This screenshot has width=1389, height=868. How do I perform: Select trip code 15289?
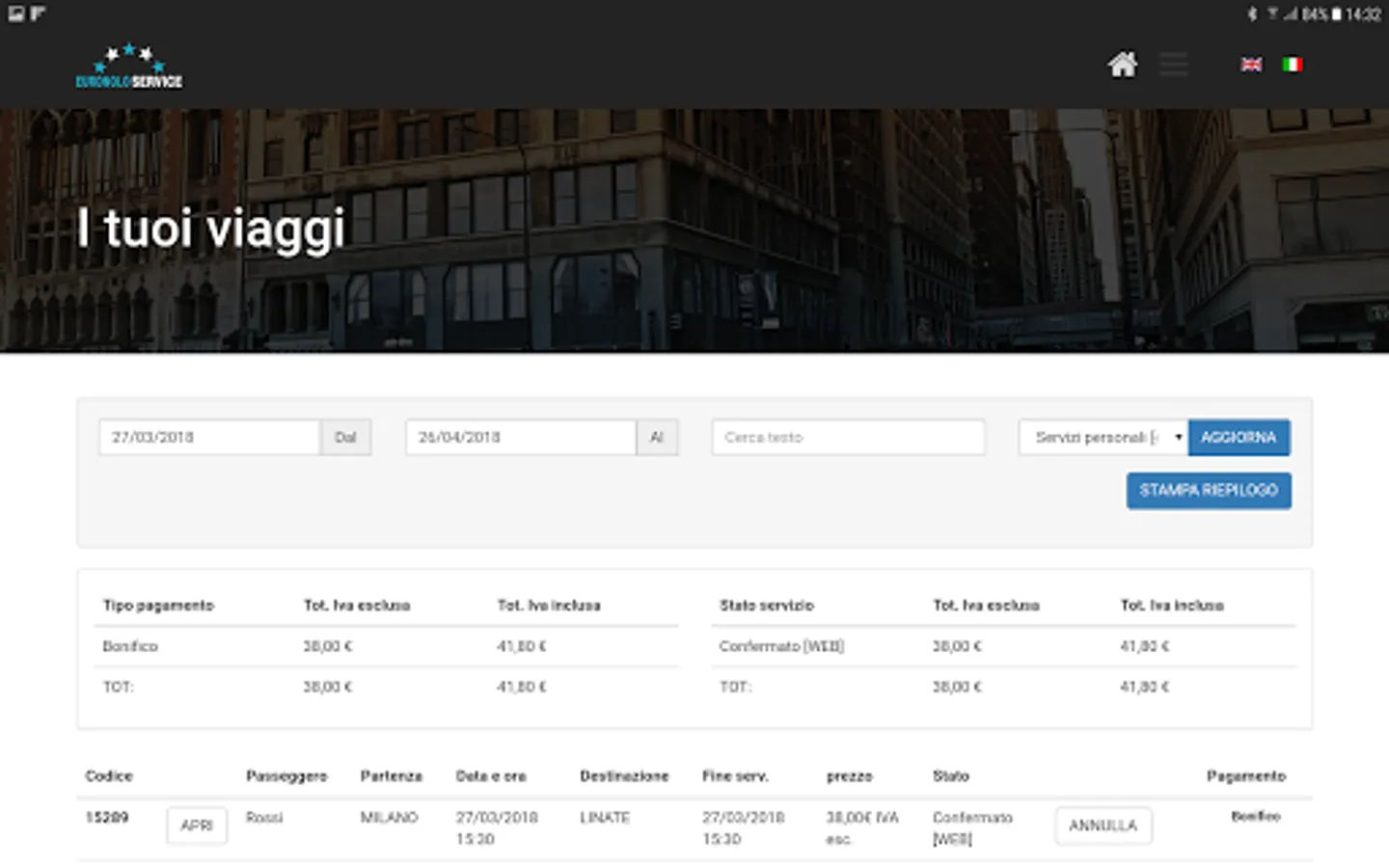107,818
